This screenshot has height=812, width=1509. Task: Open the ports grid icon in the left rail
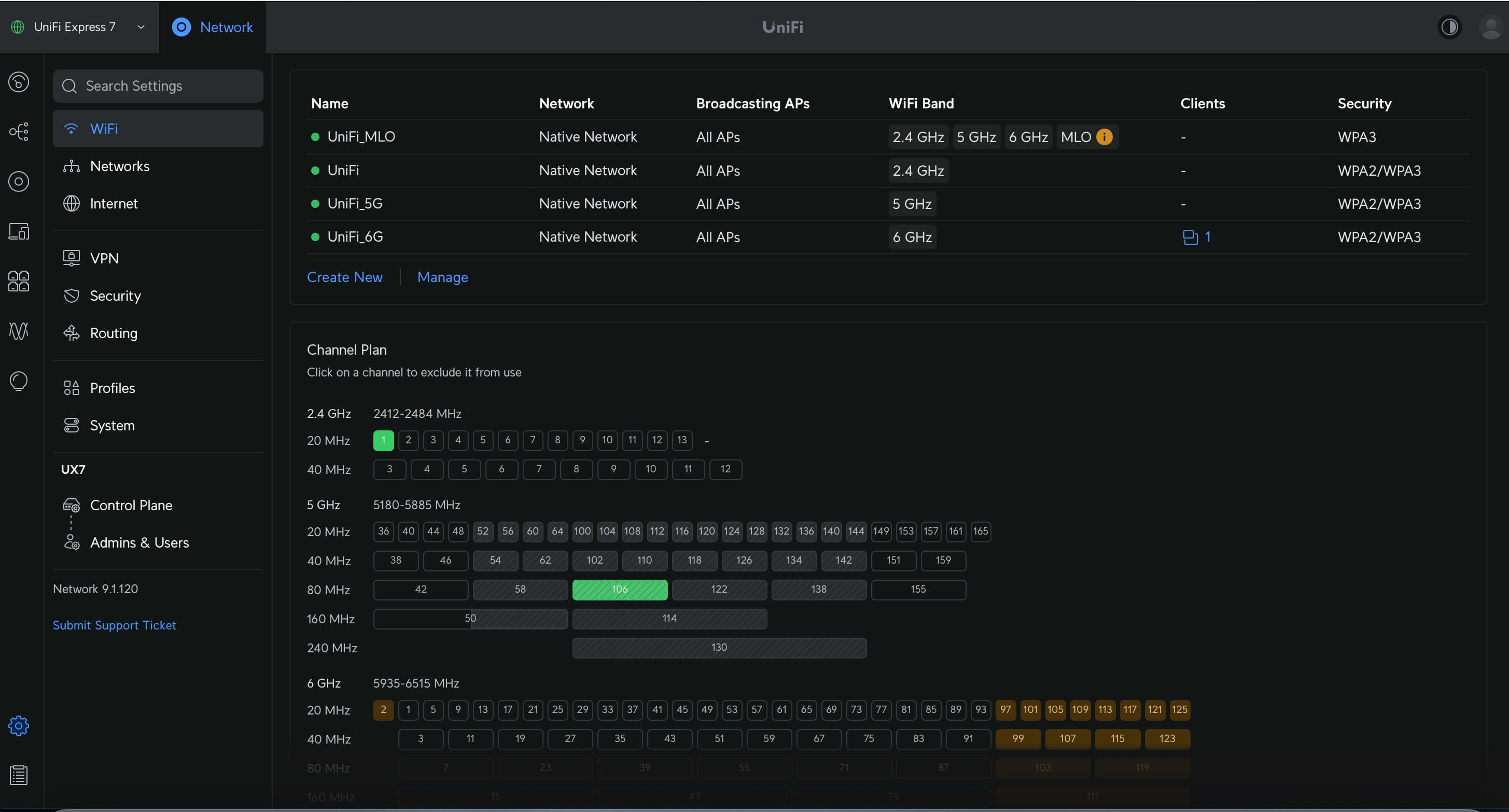click(19, 281)
